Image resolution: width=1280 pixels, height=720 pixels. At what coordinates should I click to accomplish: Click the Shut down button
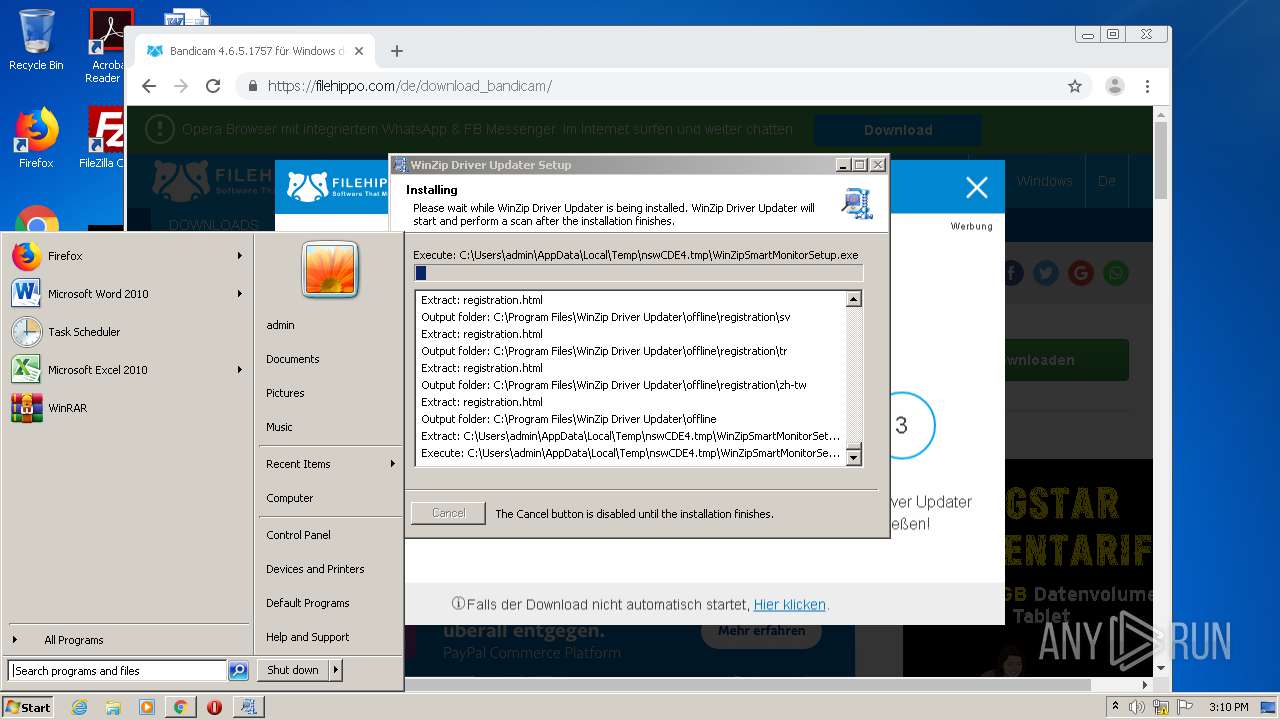(293, 670)
